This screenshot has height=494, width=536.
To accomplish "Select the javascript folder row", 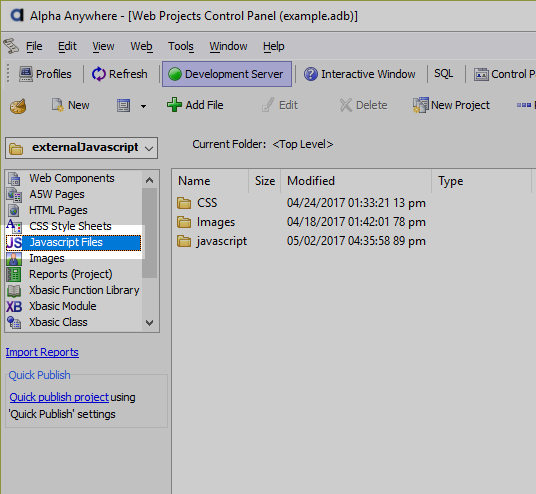I will (301, 241).
